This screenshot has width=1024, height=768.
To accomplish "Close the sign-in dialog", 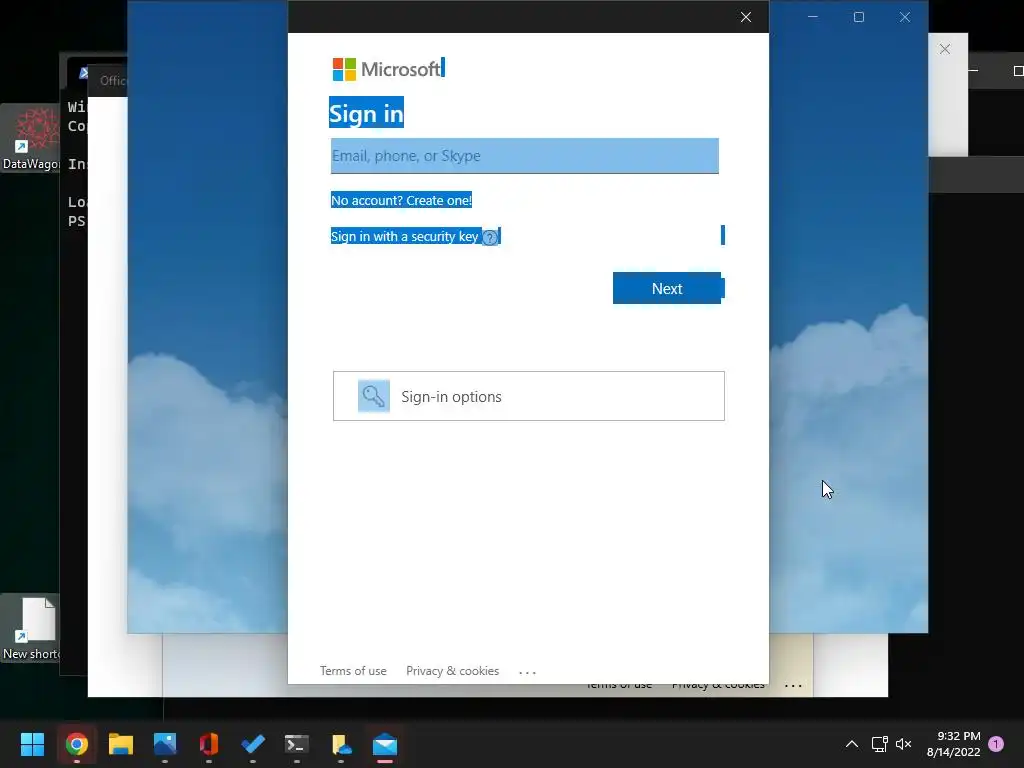I will click(746, 17).
